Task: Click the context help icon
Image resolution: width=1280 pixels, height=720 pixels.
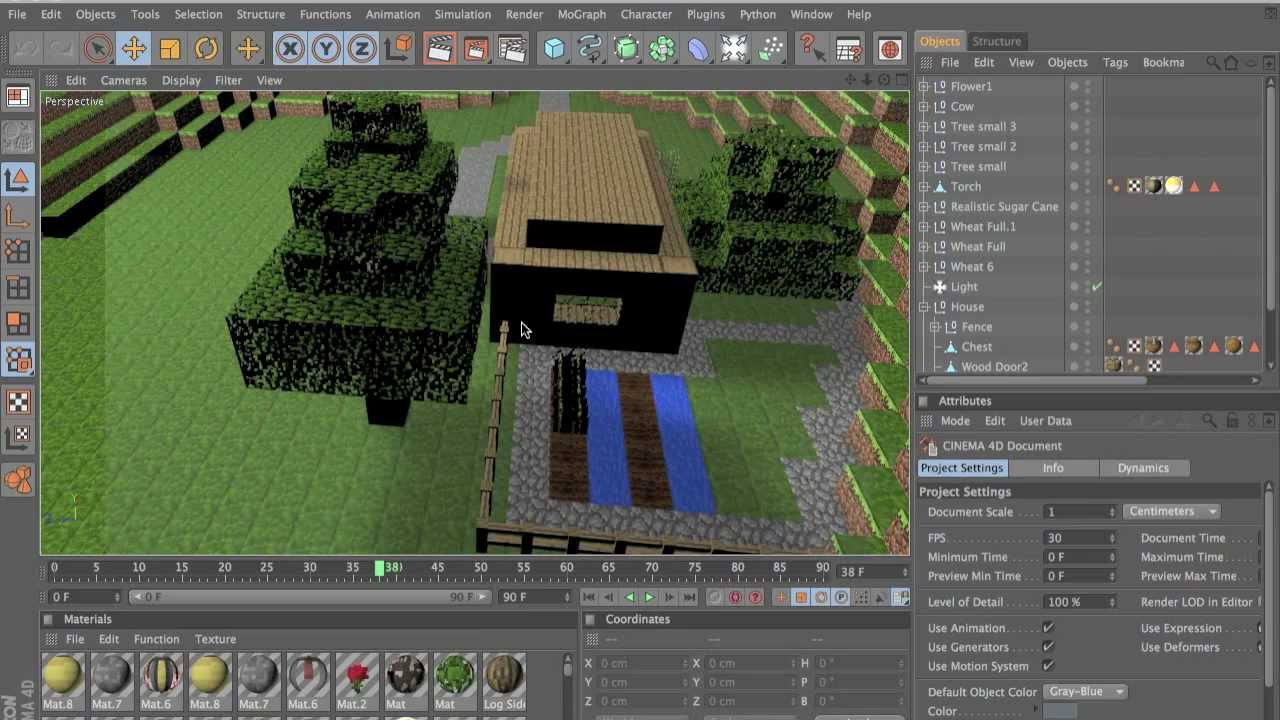Action: click(x=812, y=48)
